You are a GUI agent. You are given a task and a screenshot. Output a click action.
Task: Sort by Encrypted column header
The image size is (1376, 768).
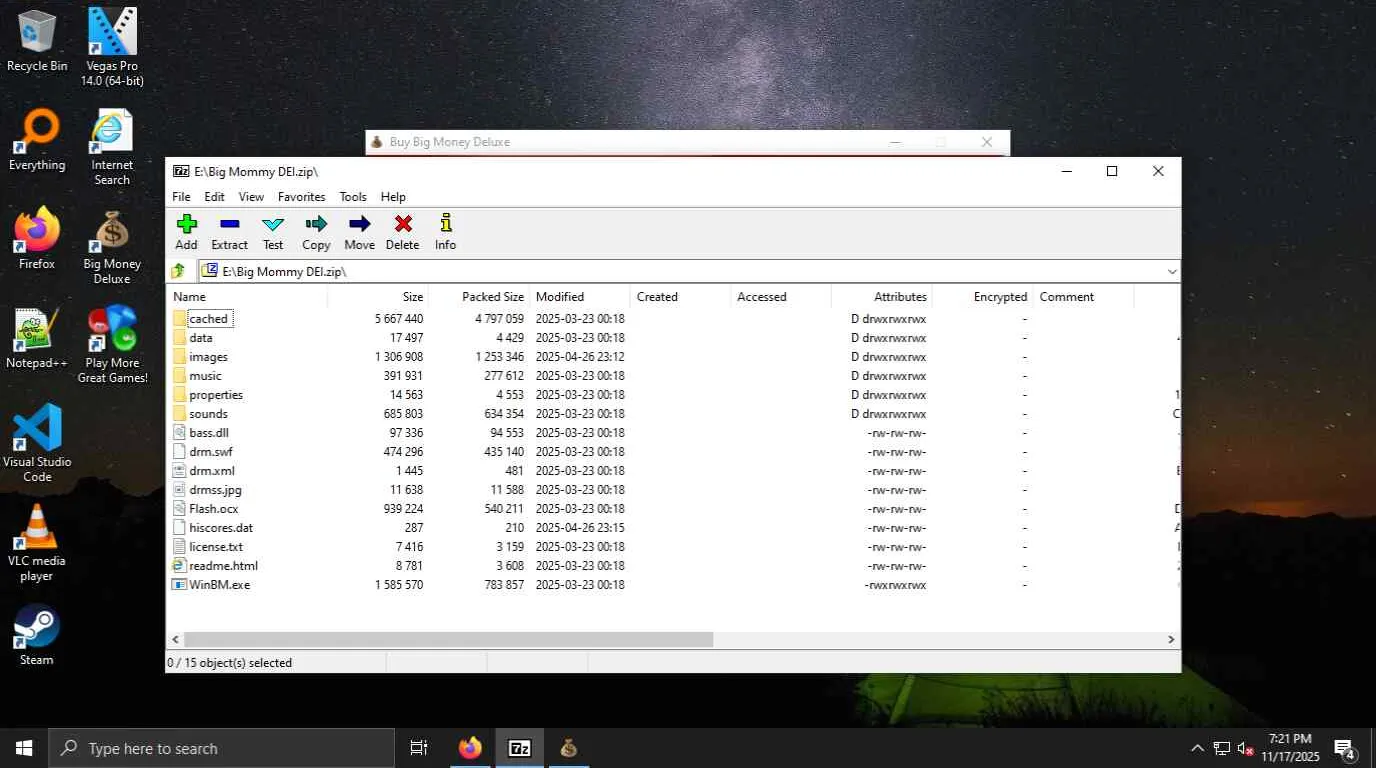[x=983, y=297]
